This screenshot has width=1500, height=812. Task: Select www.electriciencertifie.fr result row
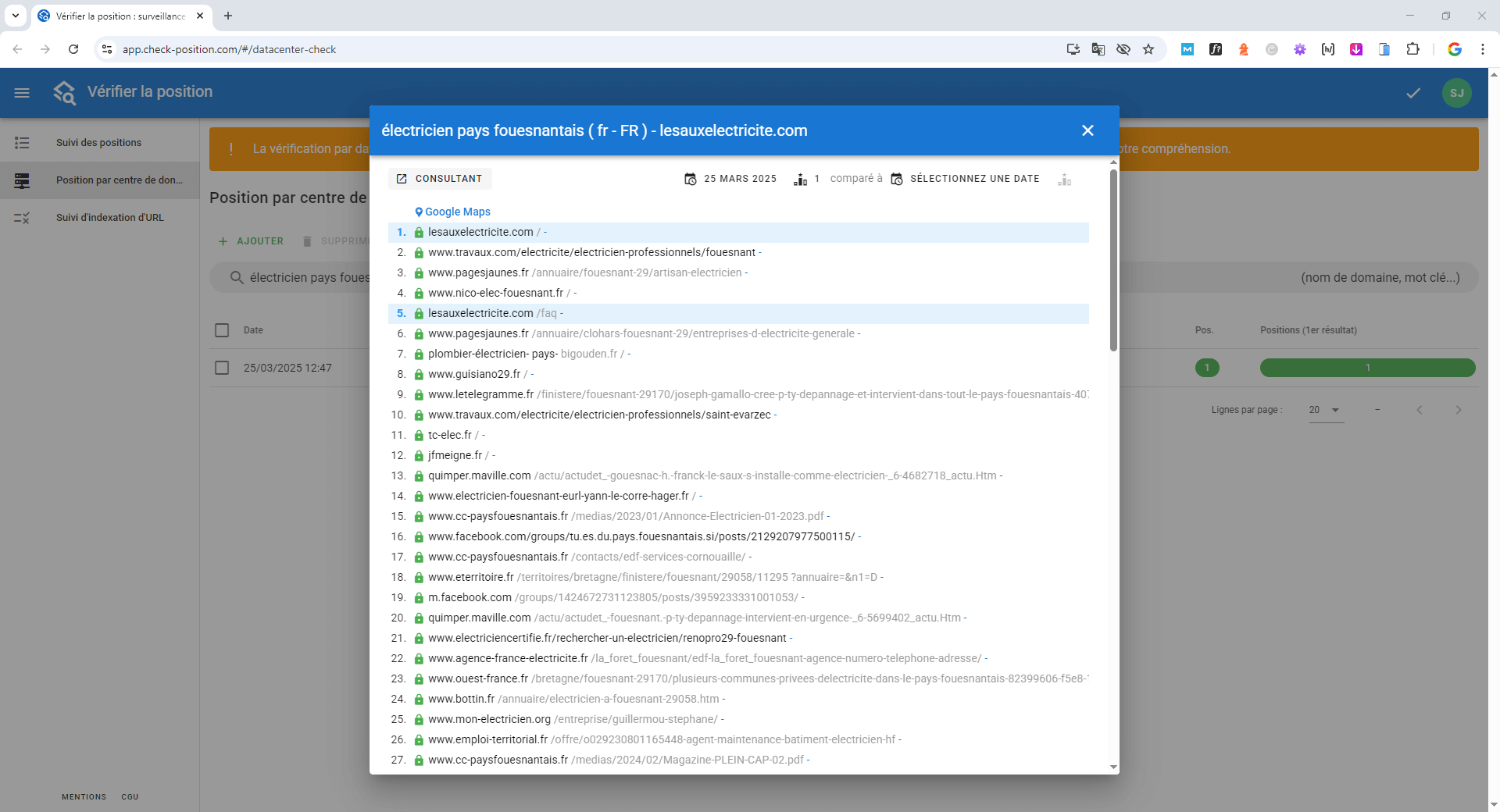pos(738,638)
